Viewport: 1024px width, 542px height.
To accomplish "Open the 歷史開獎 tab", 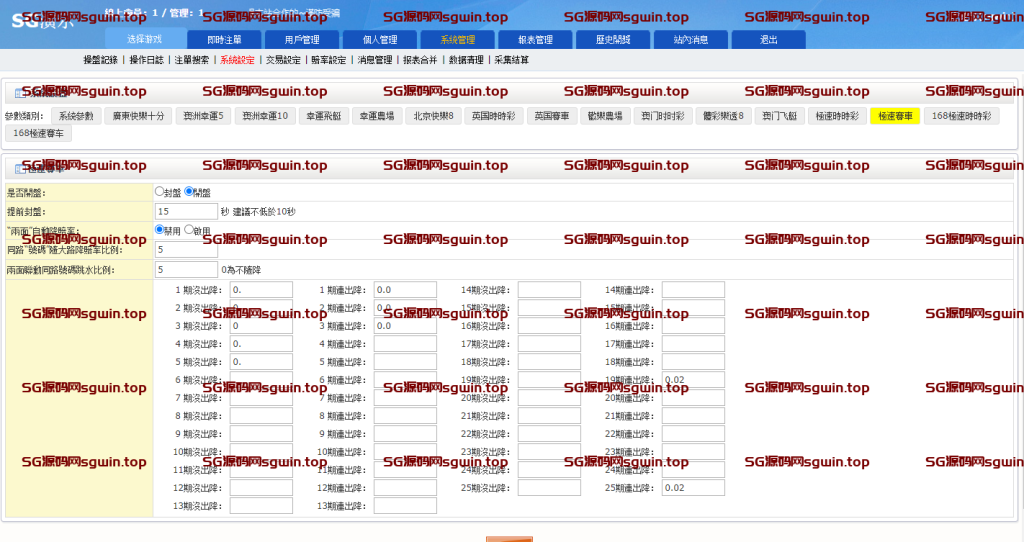I will 613,40.
